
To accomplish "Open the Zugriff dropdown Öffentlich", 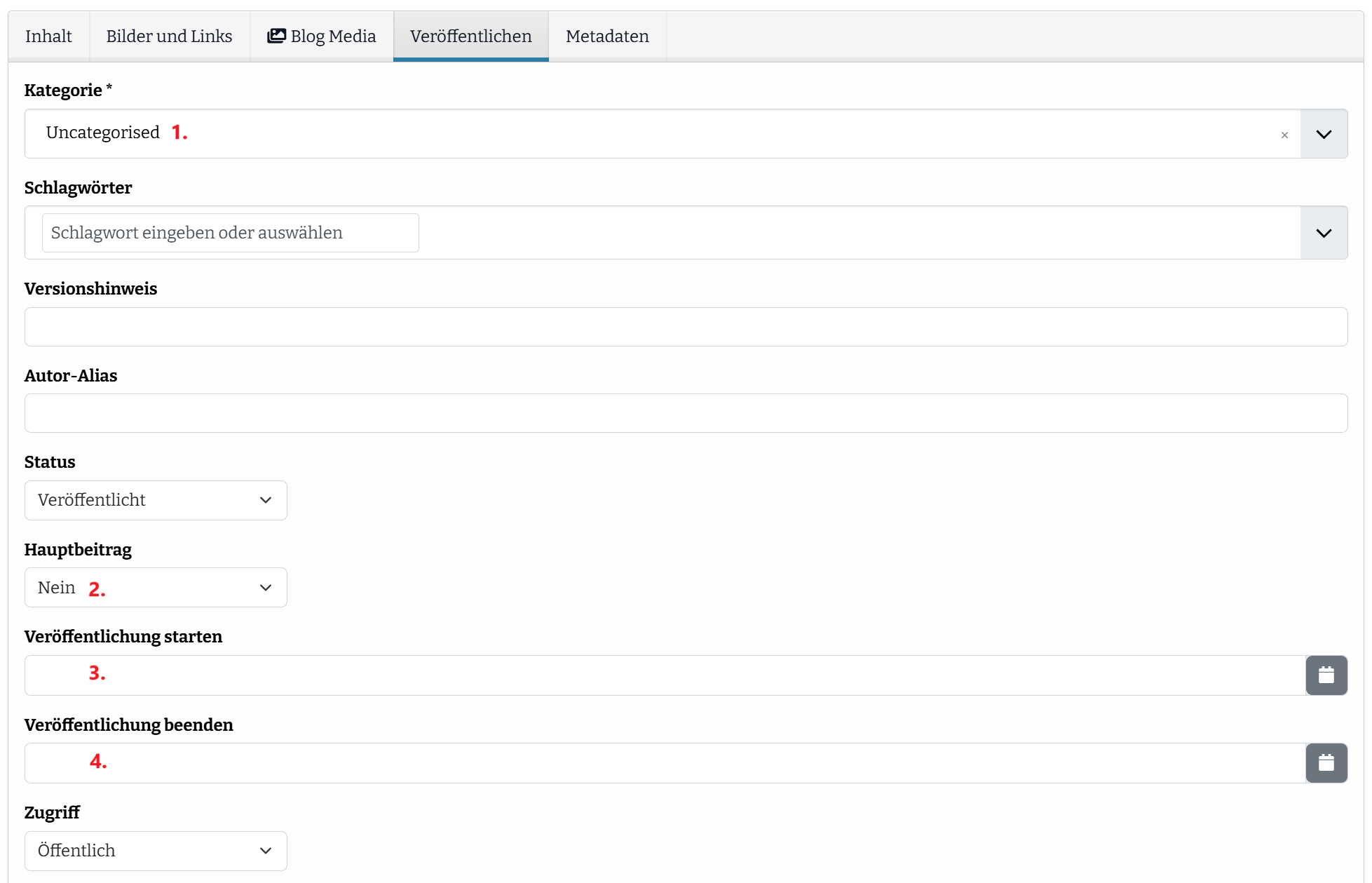I will (156, 851).
